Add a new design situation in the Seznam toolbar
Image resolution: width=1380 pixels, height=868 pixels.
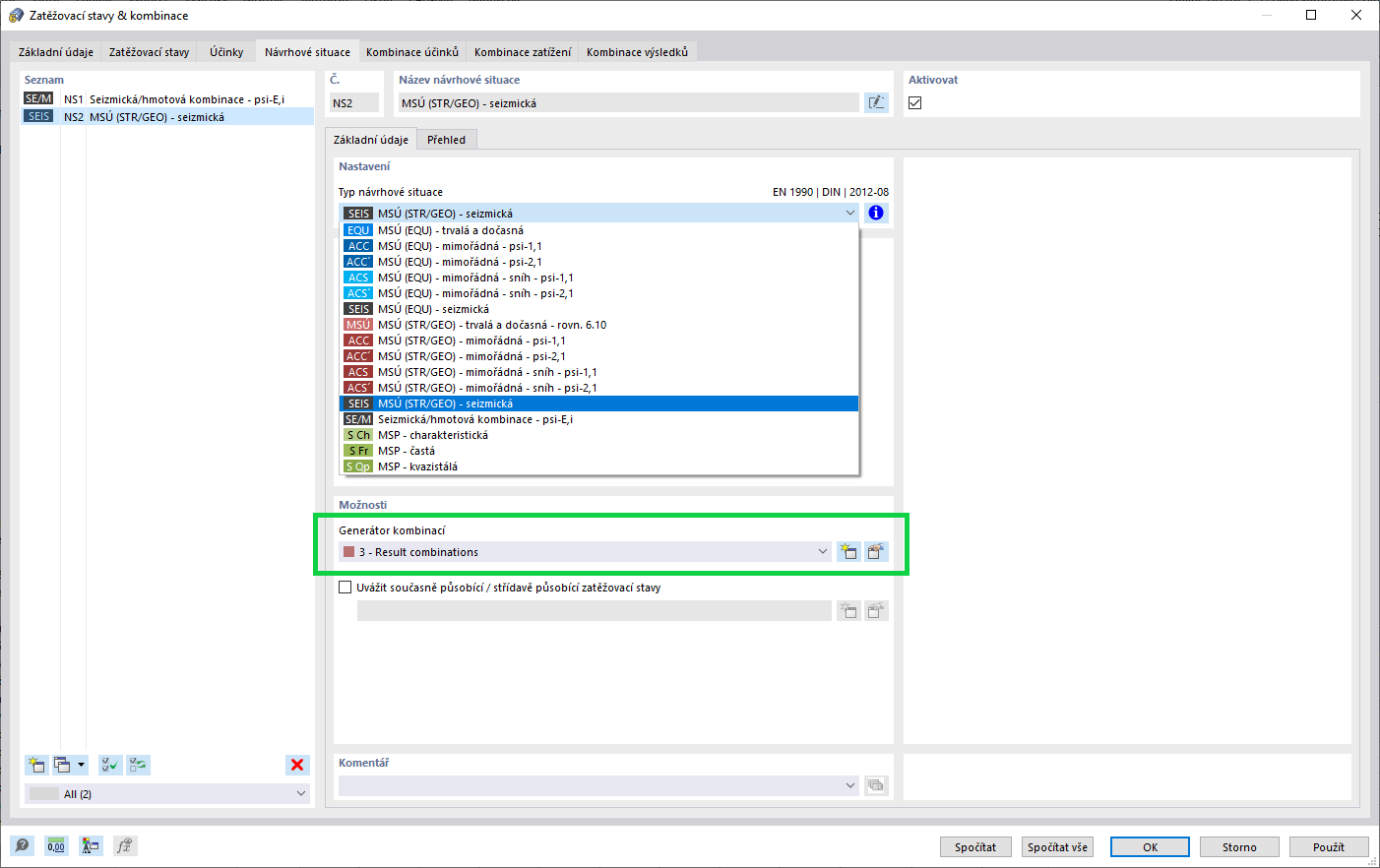pyautogui.click(x=36, y=765)
